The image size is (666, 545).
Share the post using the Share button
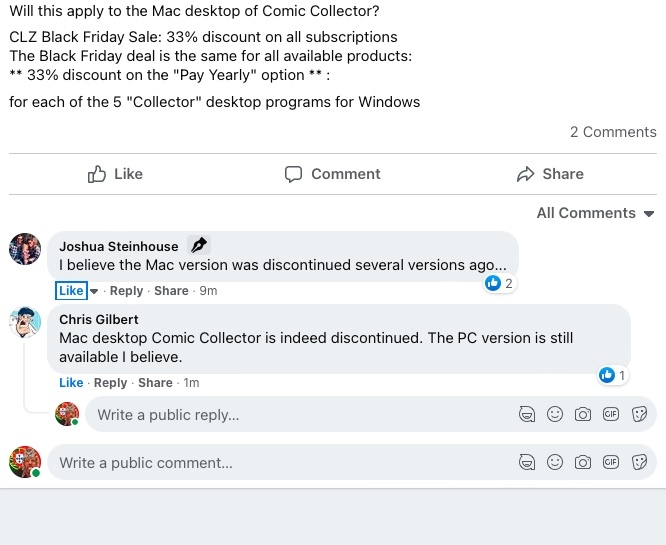(x=550, y=174)
